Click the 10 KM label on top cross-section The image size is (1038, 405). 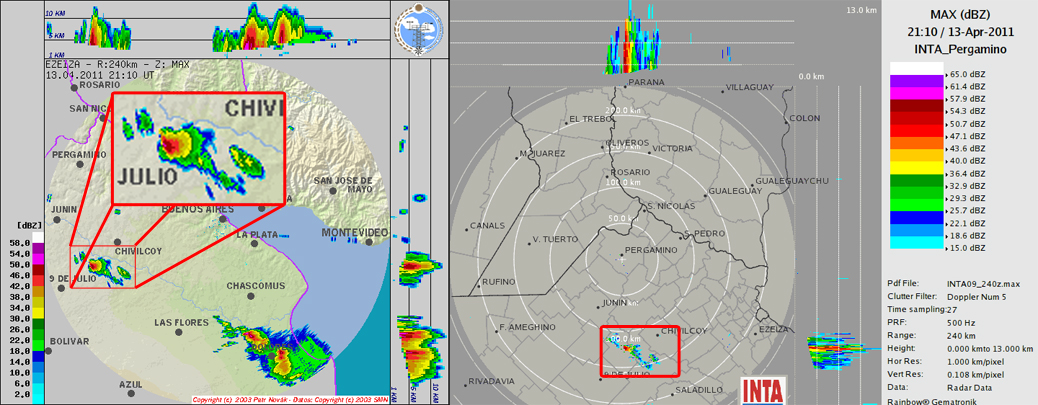click(54, 13)
